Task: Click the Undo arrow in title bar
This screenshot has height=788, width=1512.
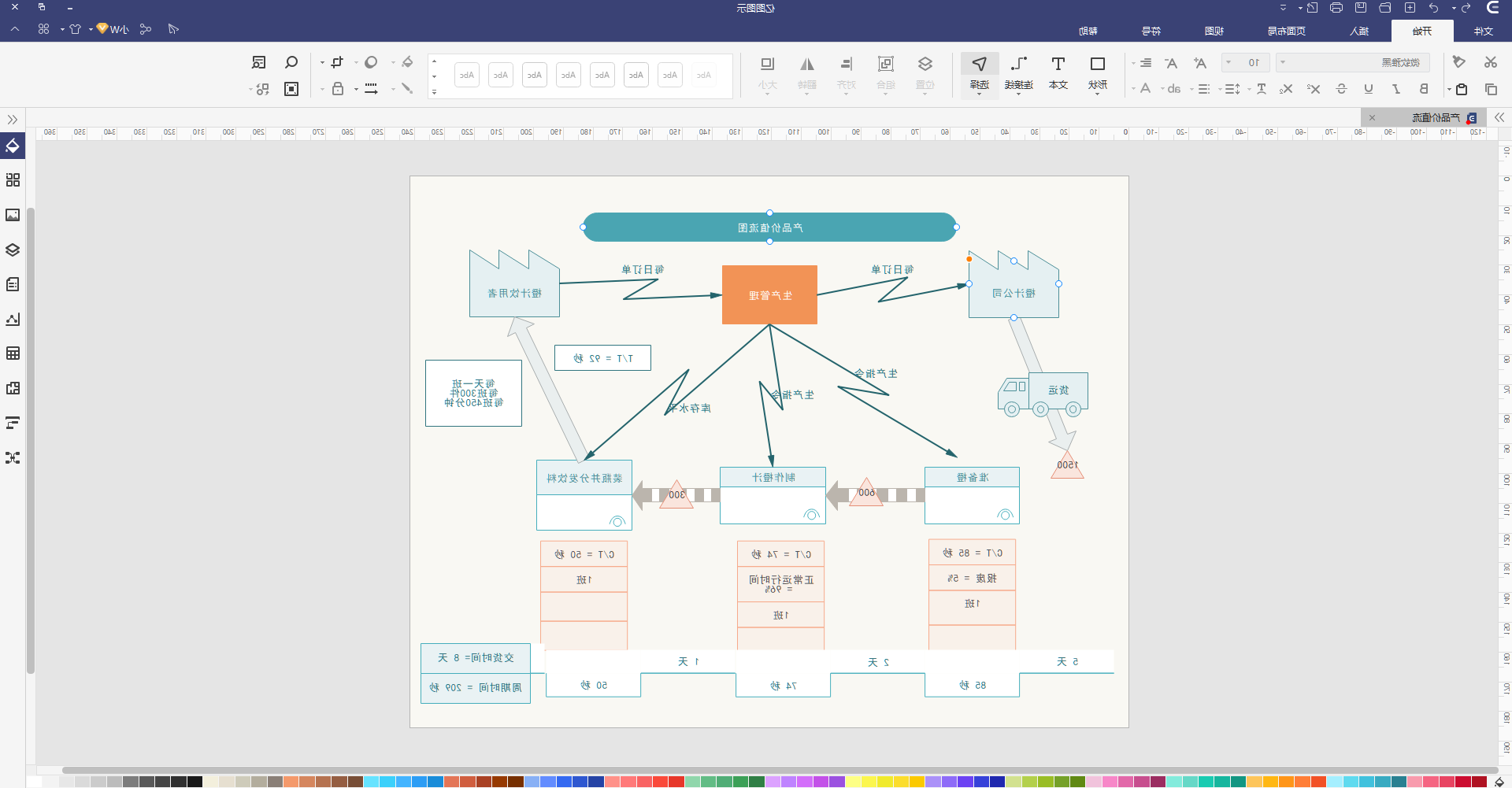Action: 1434,8
